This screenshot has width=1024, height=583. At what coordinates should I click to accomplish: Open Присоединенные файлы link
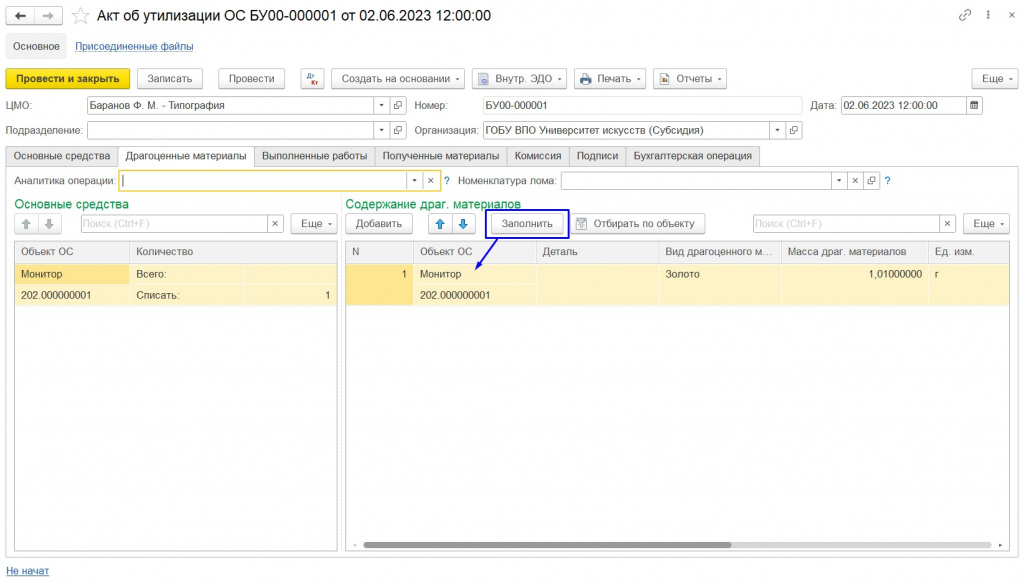pos(134,46)
